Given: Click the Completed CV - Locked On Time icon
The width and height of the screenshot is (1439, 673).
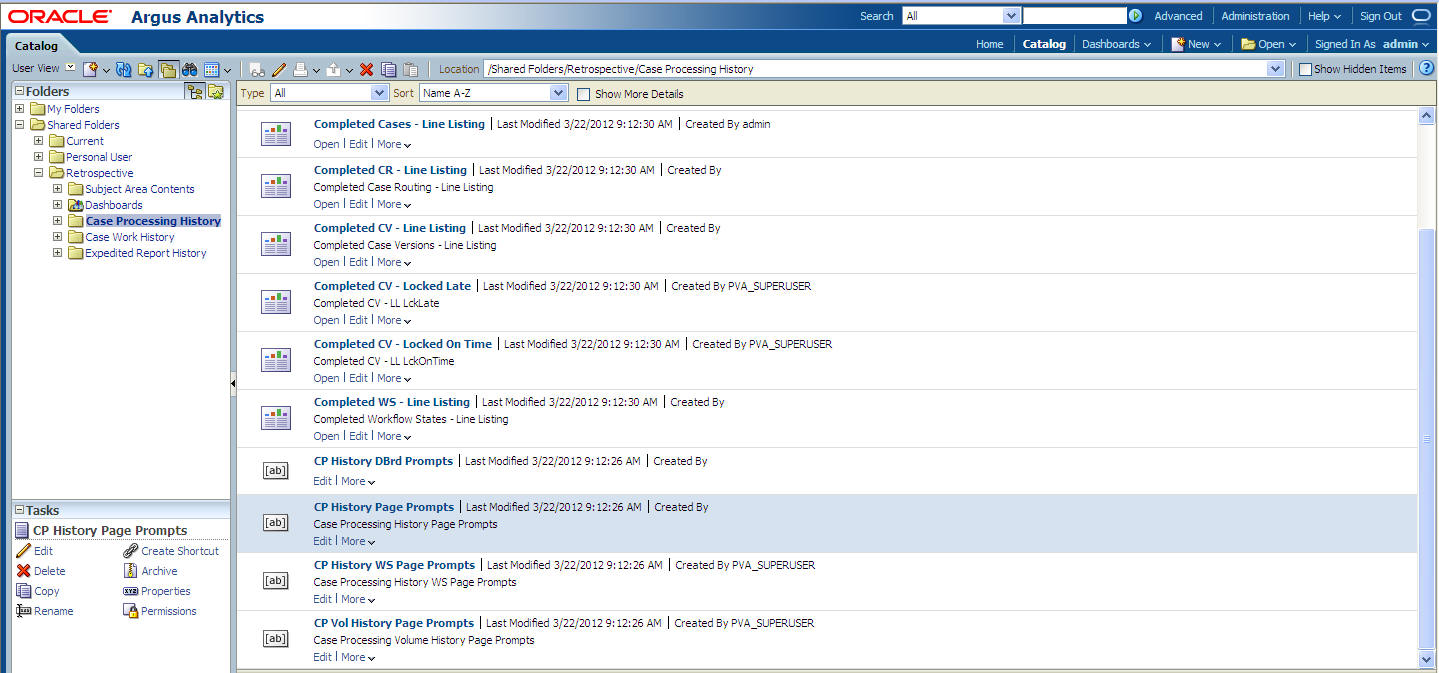Looking at the screenshot, I should pos(275,360).
